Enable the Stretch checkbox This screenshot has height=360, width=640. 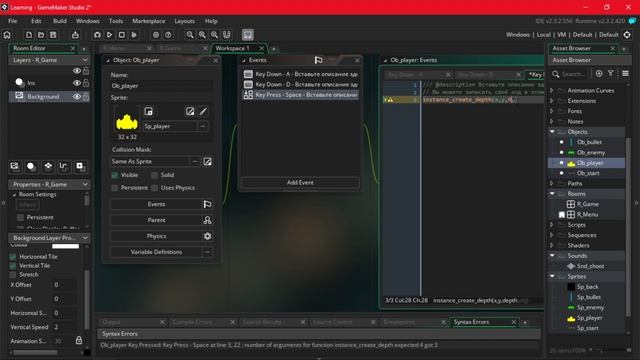coord(13,275)
